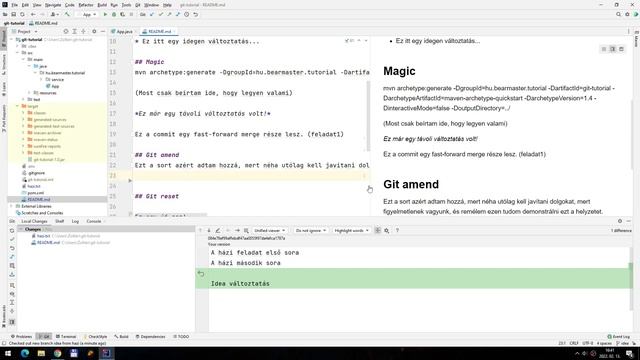Click Collapse All icon in Project panel

83,31
